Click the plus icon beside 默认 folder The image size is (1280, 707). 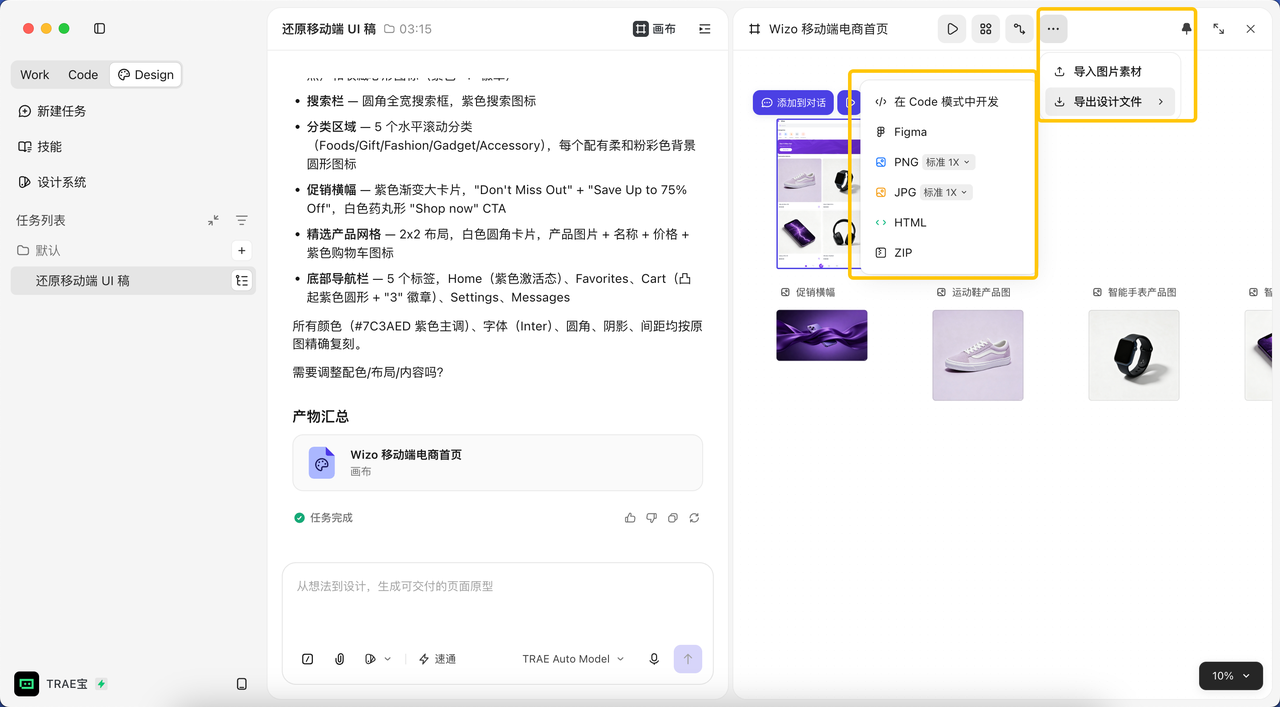coord(241,250)
